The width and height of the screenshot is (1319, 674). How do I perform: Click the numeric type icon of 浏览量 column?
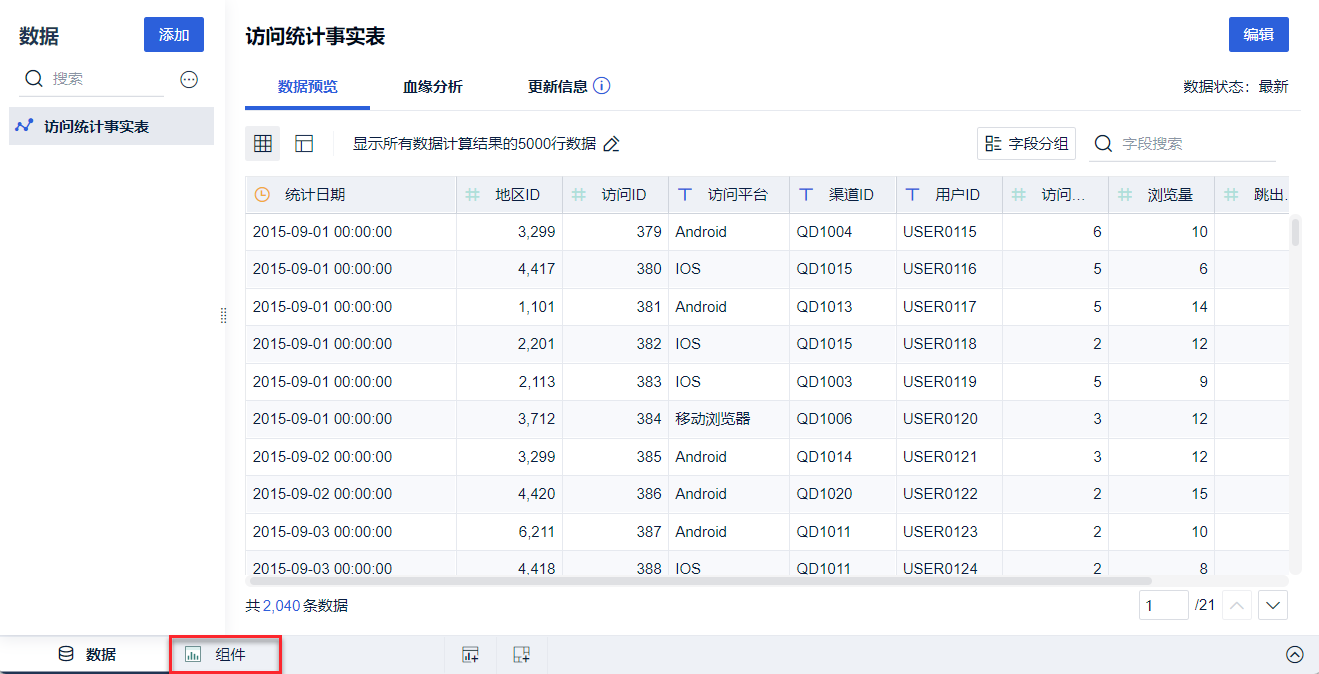[1125, 195]
